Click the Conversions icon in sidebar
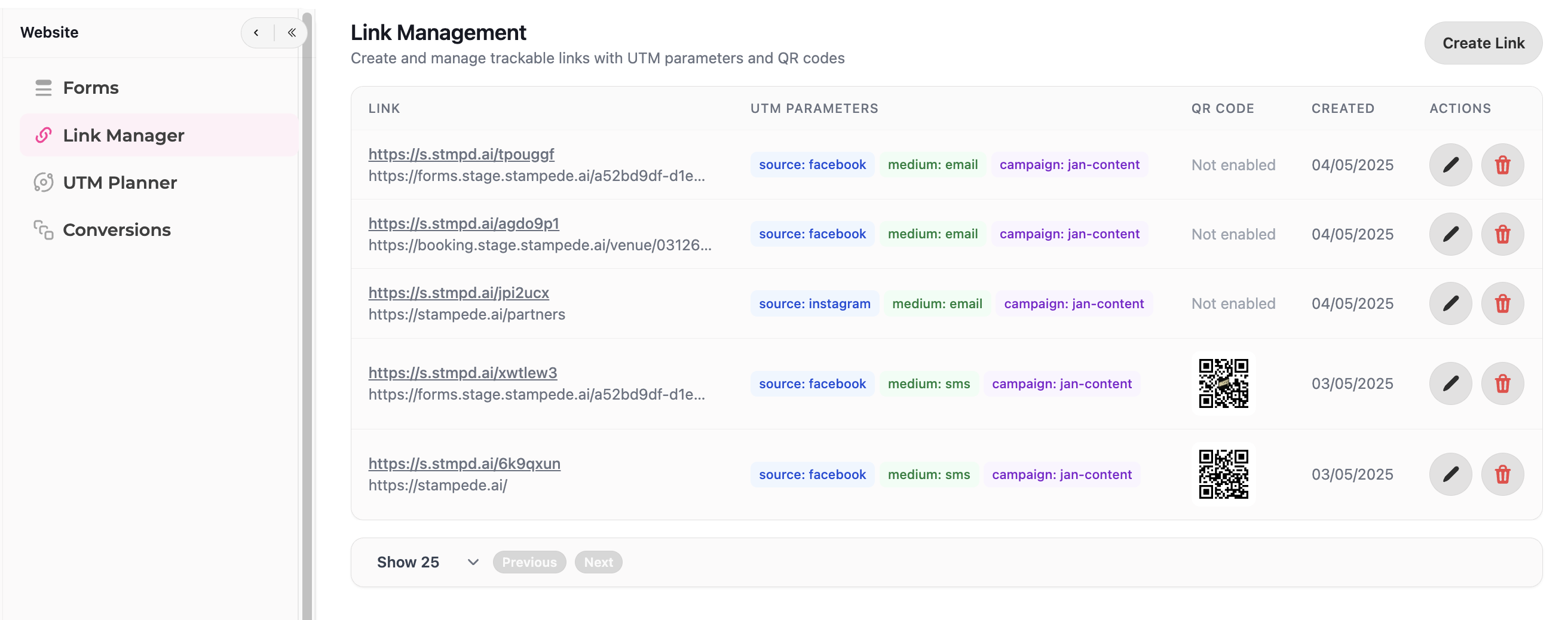The image size is (1568, 620). [43, 230]
